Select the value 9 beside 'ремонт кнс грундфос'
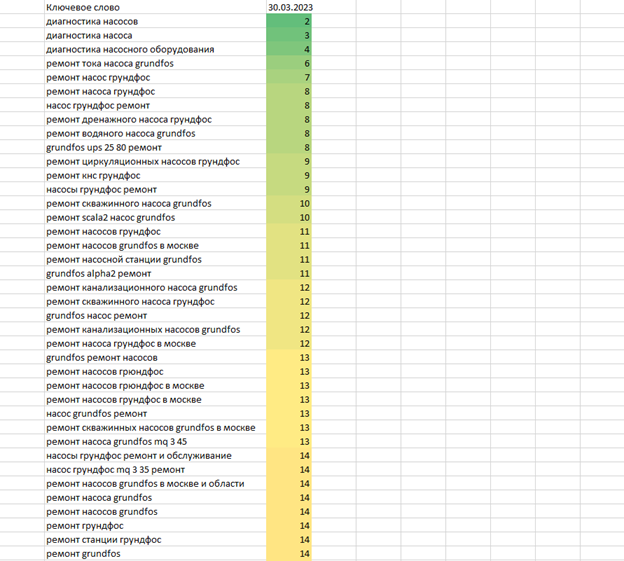The image size is (624, 561). click(x=289, y=175)
